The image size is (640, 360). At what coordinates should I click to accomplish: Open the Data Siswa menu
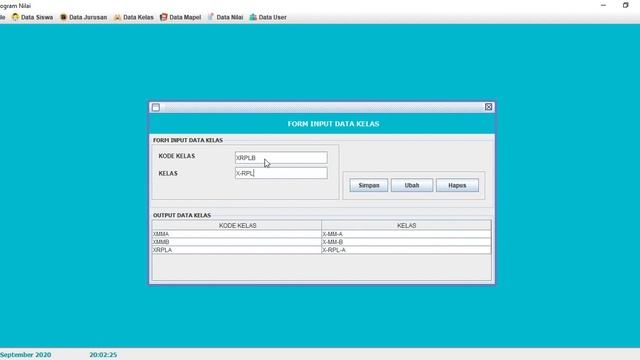(33, 17)
